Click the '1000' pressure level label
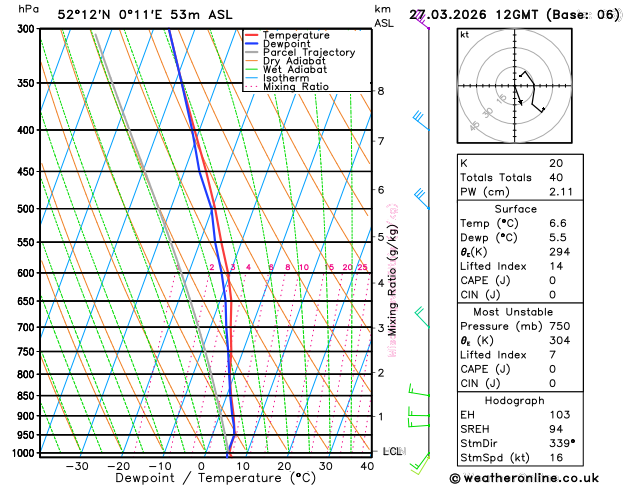Screen dimensions: 629x486 point(26,453)
